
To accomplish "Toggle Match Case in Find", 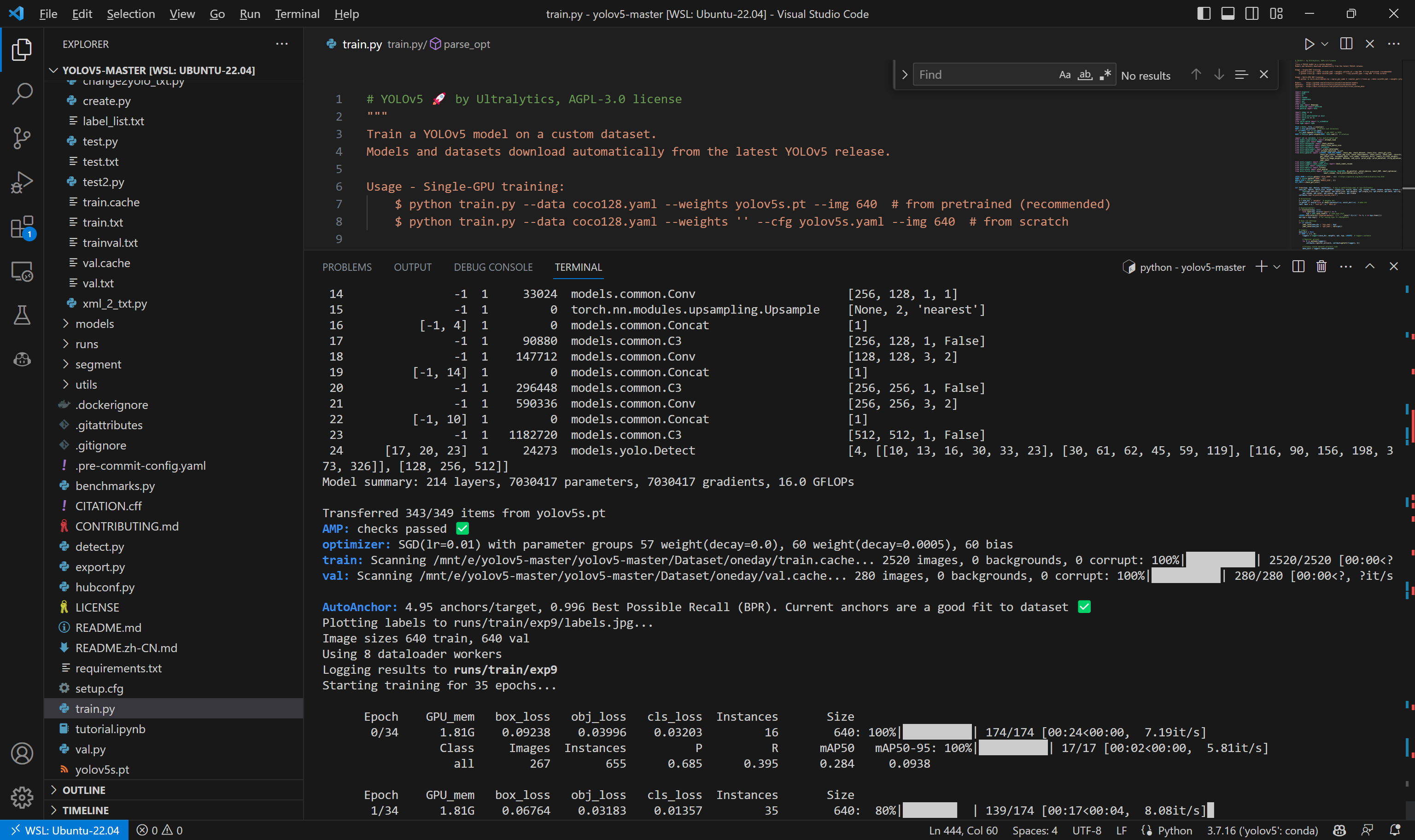I will [x=1064, y=75].
